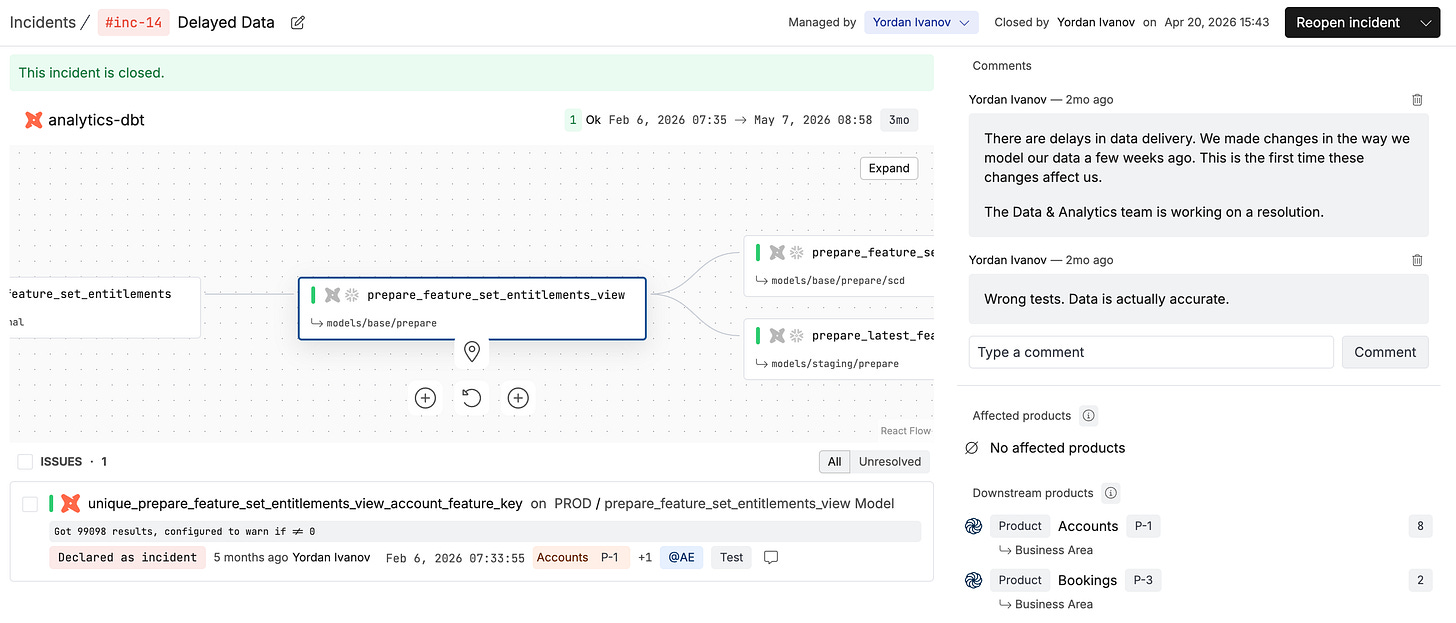1456x623 pixels.
Task: Click the count badge 8 for Accounts
Action: 1420,526
